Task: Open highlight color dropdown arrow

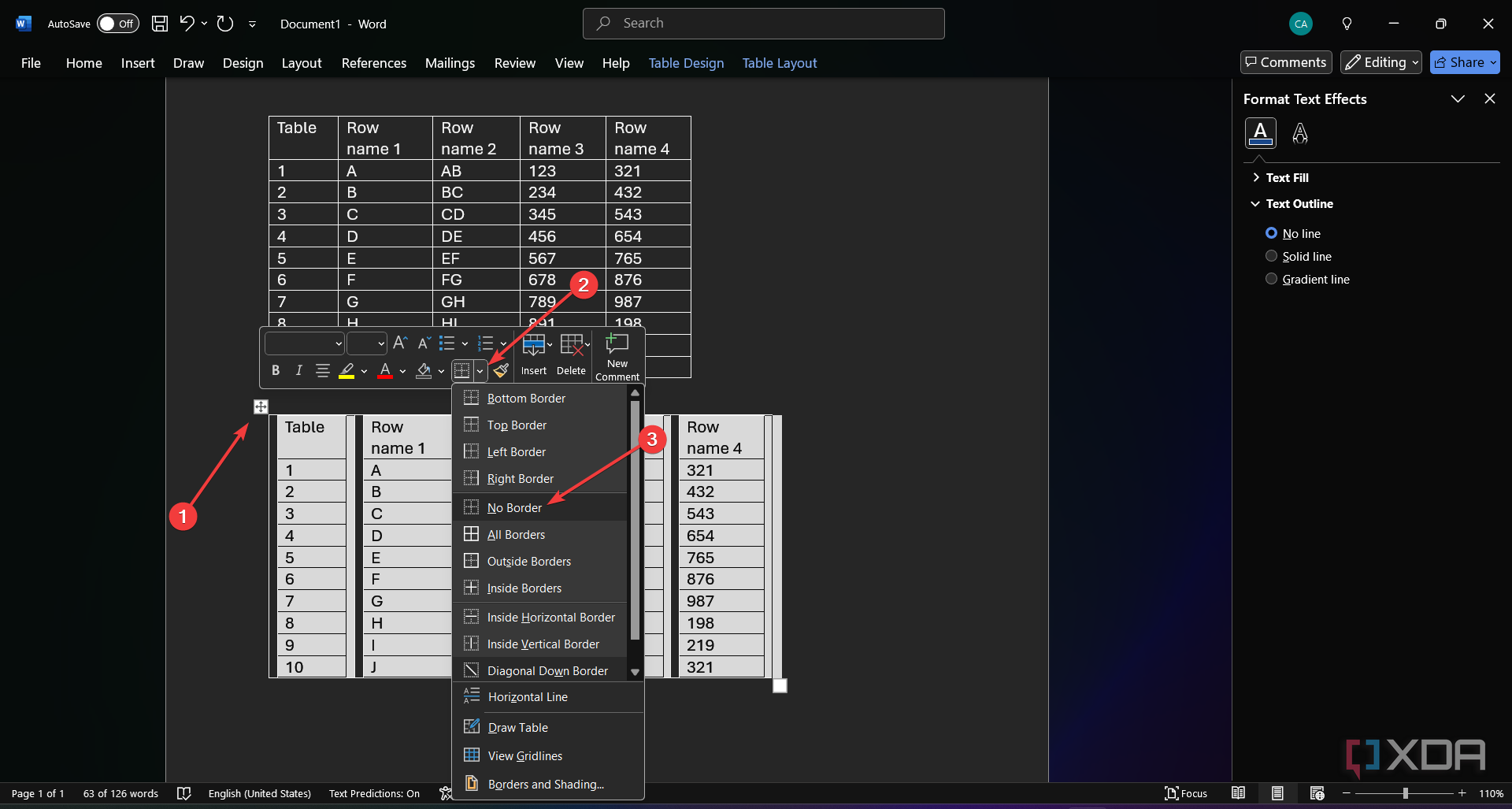Action: 364,371
